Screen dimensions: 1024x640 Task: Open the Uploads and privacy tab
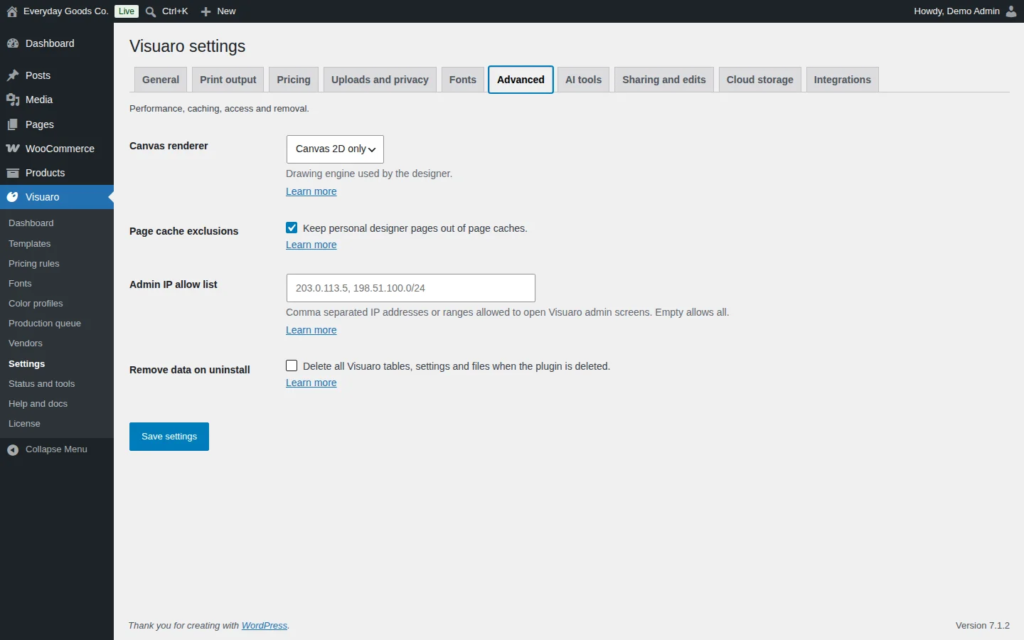click(379, 80)
